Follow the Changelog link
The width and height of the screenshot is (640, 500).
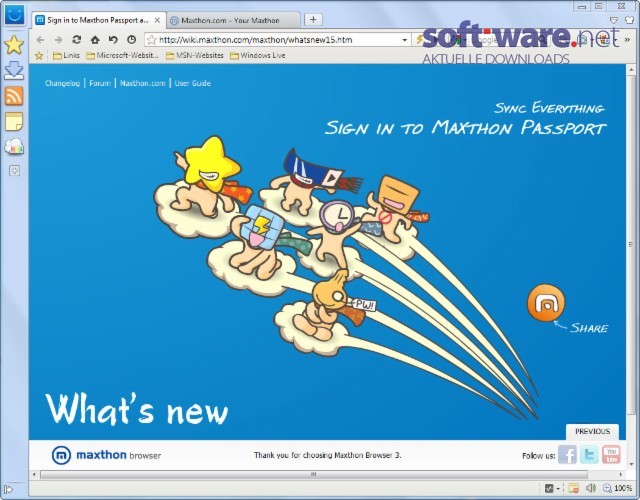click(62, 83)
